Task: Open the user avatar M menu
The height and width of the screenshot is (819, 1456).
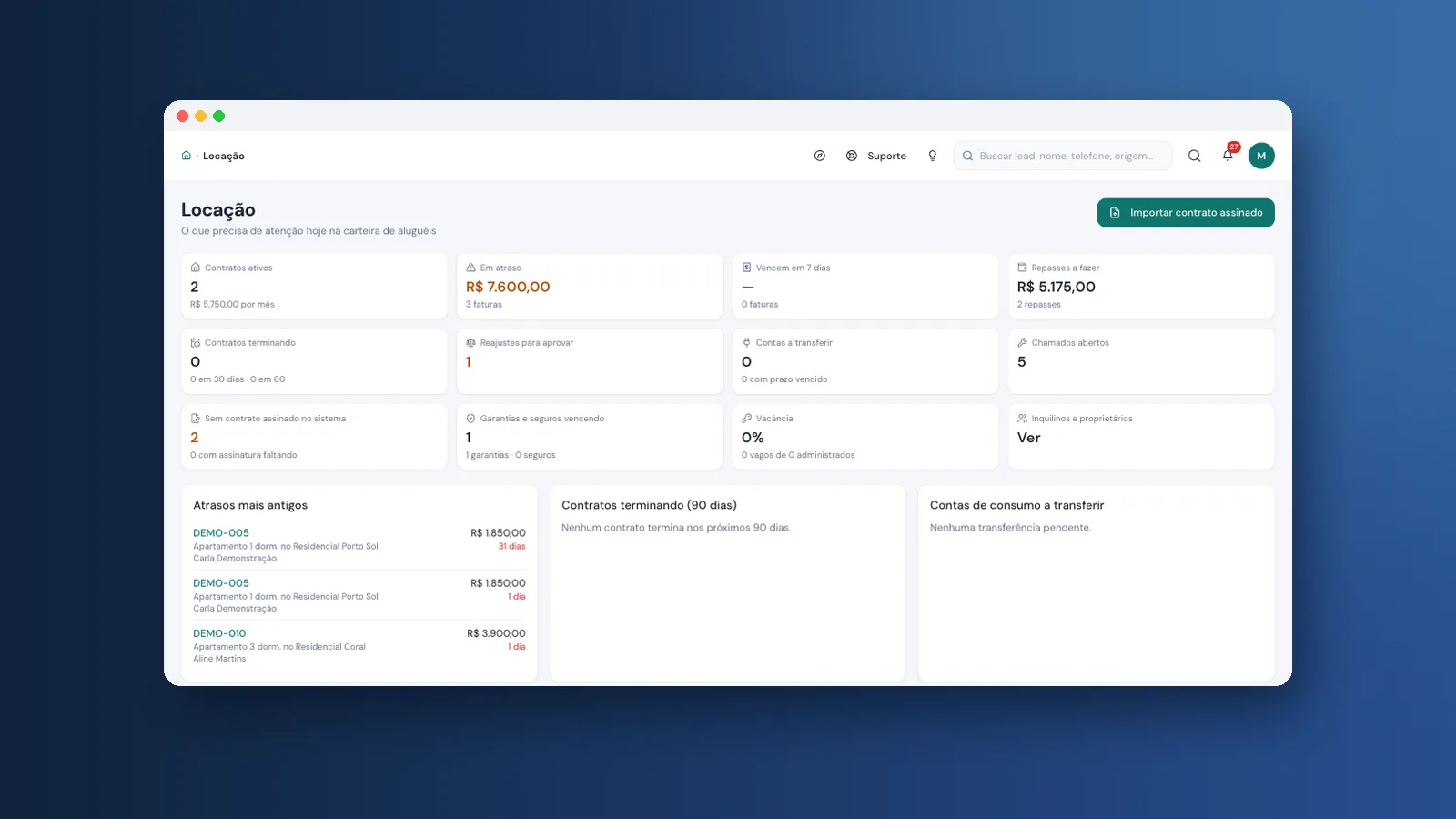Action: [1261, 156]
